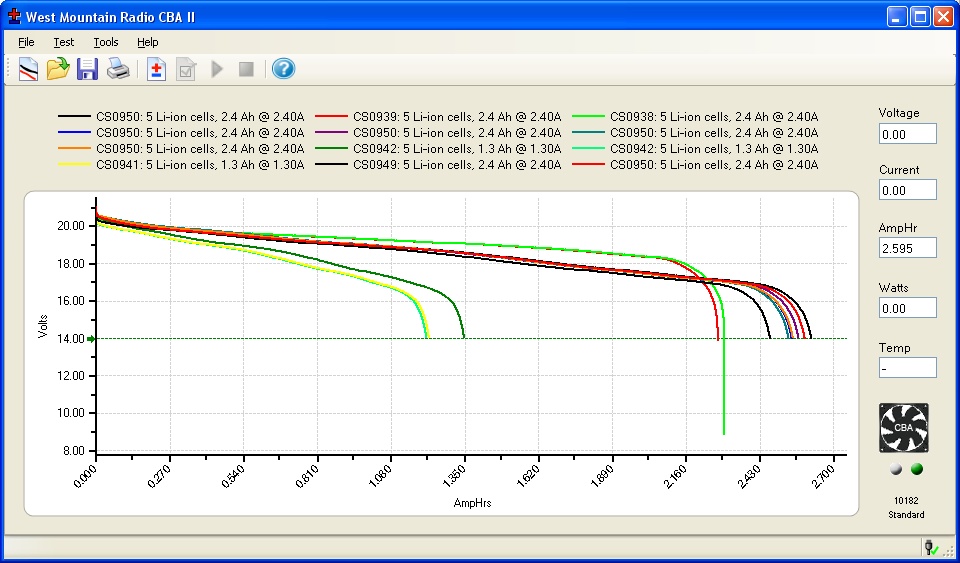Click the Temp readout field
The height and width of the screenshot is (563, 960).
click(x=907, y=368)
